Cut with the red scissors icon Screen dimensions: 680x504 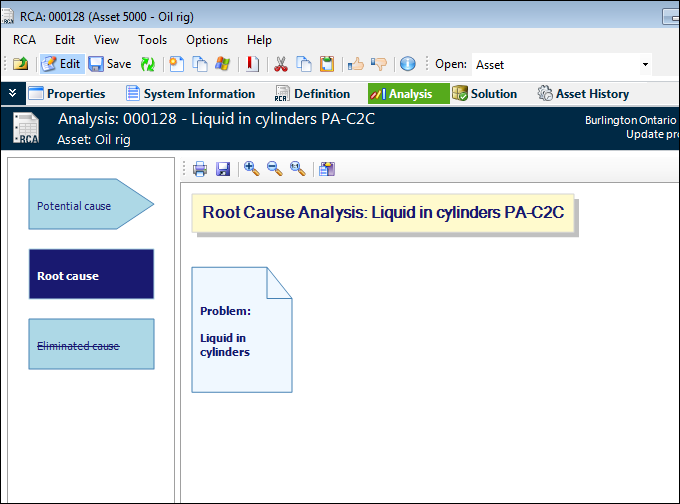[x=281, y=64]
